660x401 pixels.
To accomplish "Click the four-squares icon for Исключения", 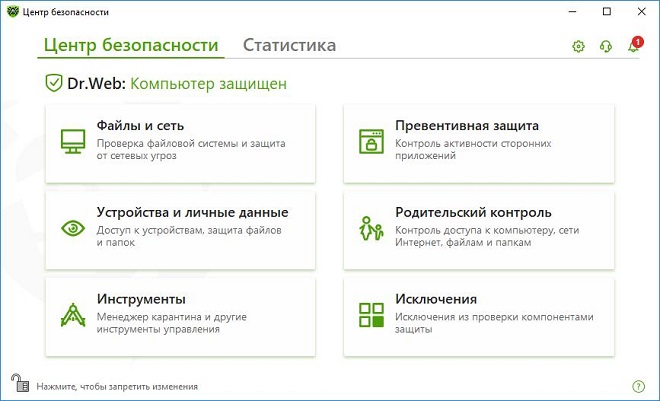I will click(x=371, y=315).
